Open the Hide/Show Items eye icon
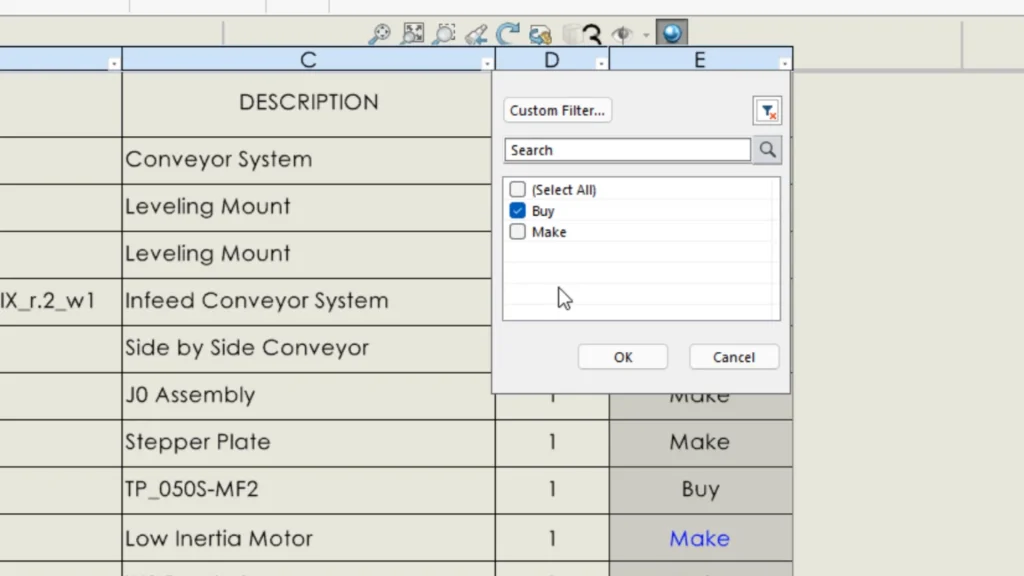Viewport: 1024px width, 576px height. click(622, 35)
